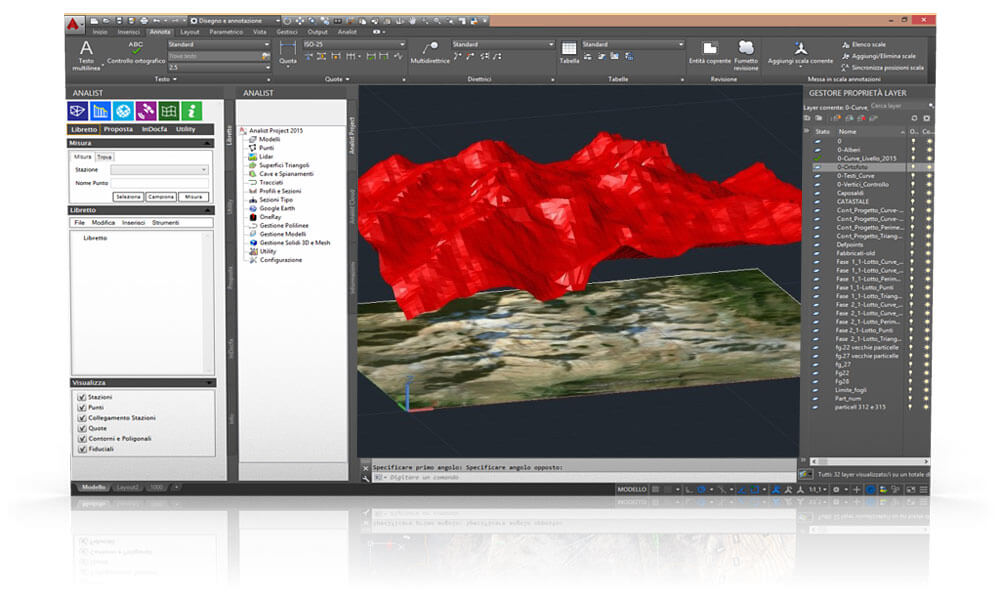The height and width of the screenshot is (602, 1000).
Task: Open the Libretto Strumenti menu
Action: pos(165,223)
